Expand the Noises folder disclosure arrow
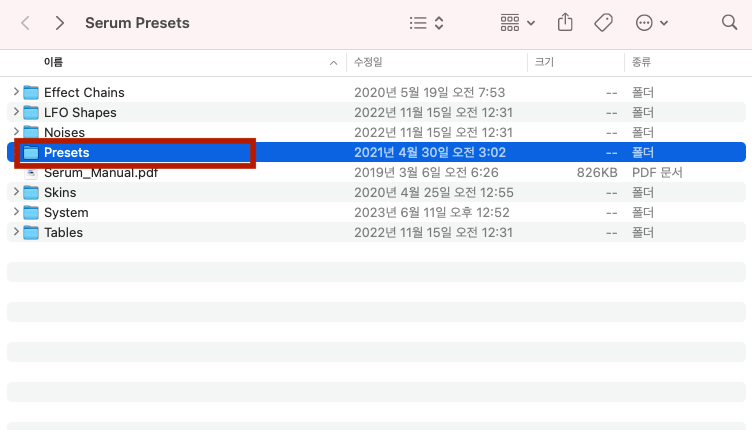This screenshot has width=752, height=430. 16,132
